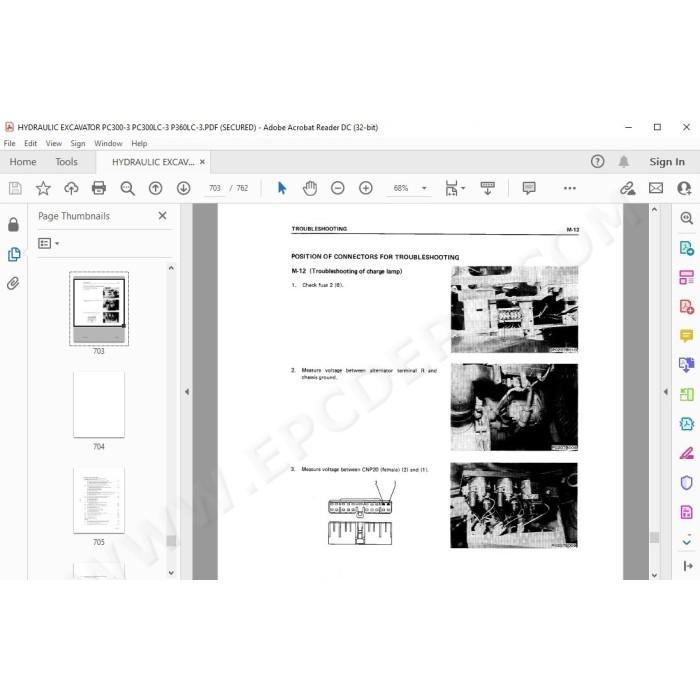Image resolution: width=700 pixels, height=700 pixels.
Task: Collapse the right tools pane arrow
Action: [x=666, y=392]
